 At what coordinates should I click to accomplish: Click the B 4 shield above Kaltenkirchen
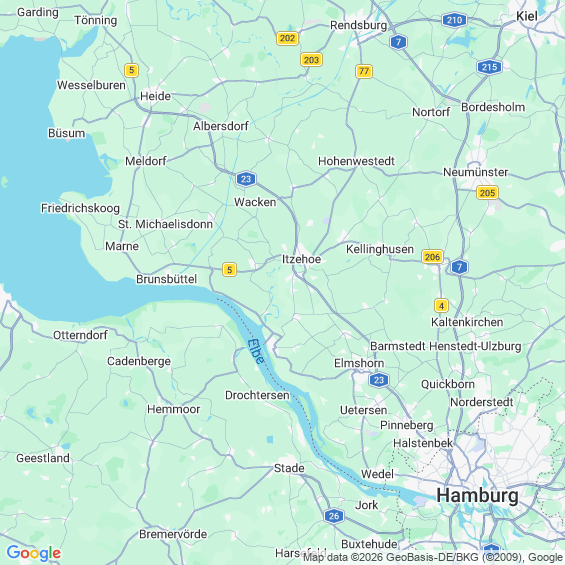pos(441,306)
